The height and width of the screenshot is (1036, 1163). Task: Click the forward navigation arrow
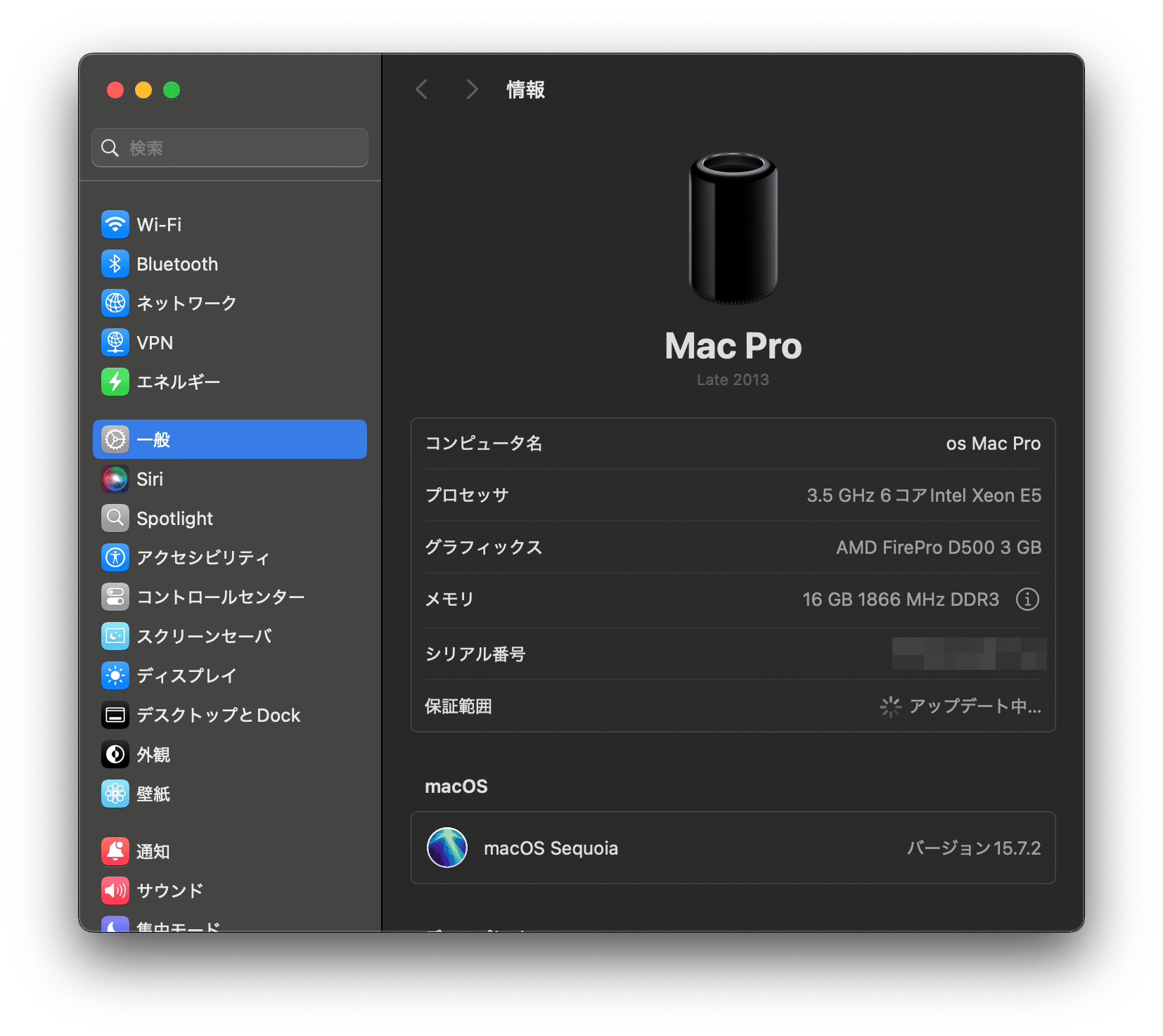click(471, 89)
